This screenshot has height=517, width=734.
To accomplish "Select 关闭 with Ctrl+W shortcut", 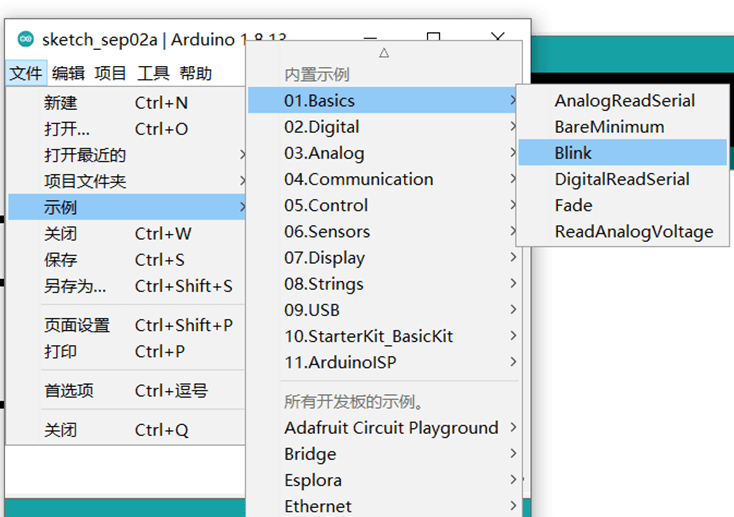I will click(126, 234).
